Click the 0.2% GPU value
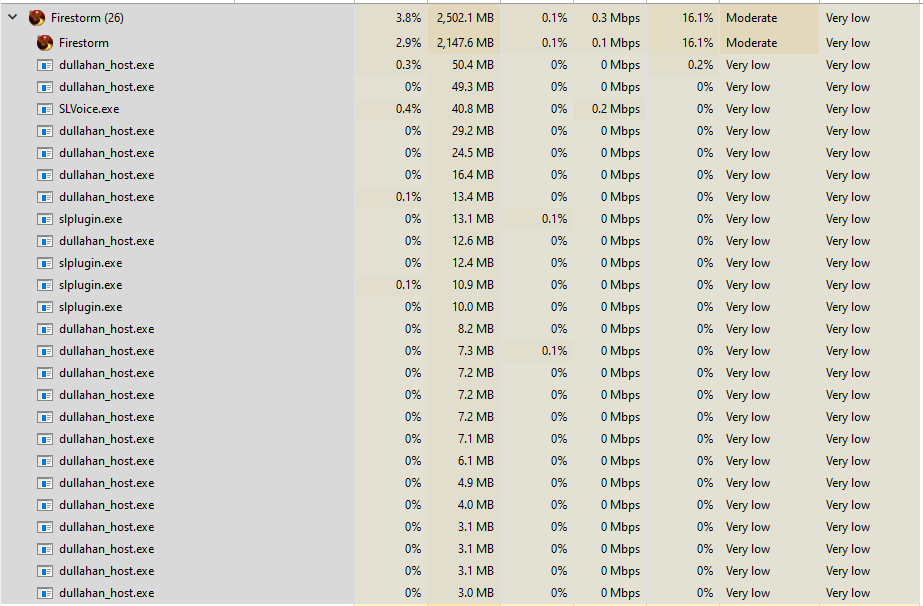The height and width of the screenshot is (606, 923). [x=700, y=65]
